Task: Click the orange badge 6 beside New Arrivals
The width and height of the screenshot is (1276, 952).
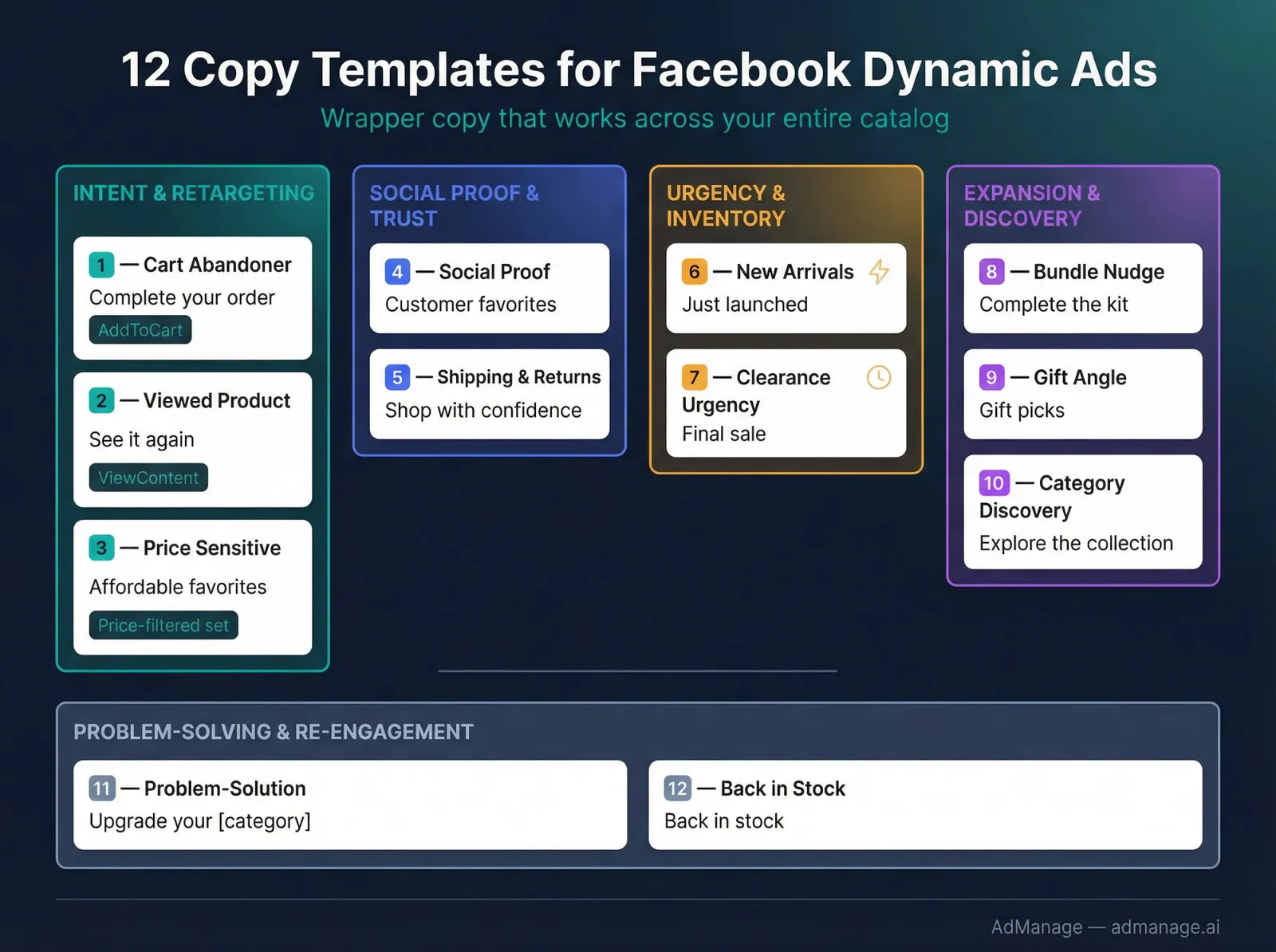Action: click(x=695, y=272)
